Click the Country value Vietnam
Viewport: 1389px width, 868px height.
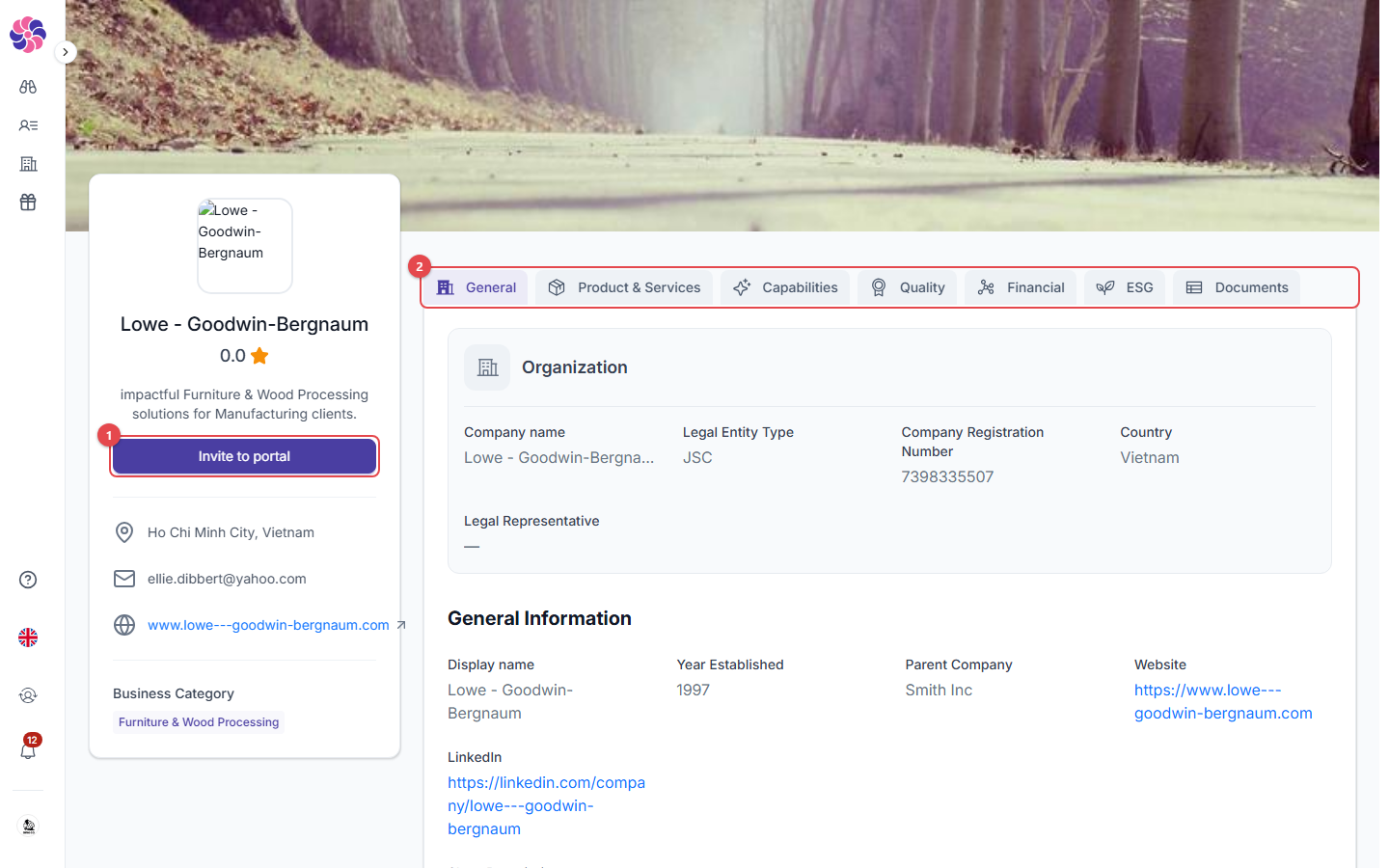coord(1150,457)
